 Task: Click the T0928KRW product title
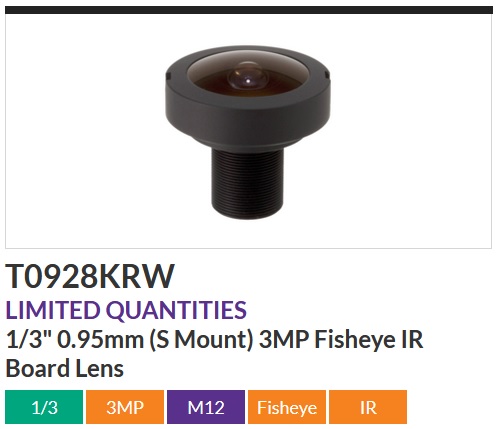tap(90, 276)
